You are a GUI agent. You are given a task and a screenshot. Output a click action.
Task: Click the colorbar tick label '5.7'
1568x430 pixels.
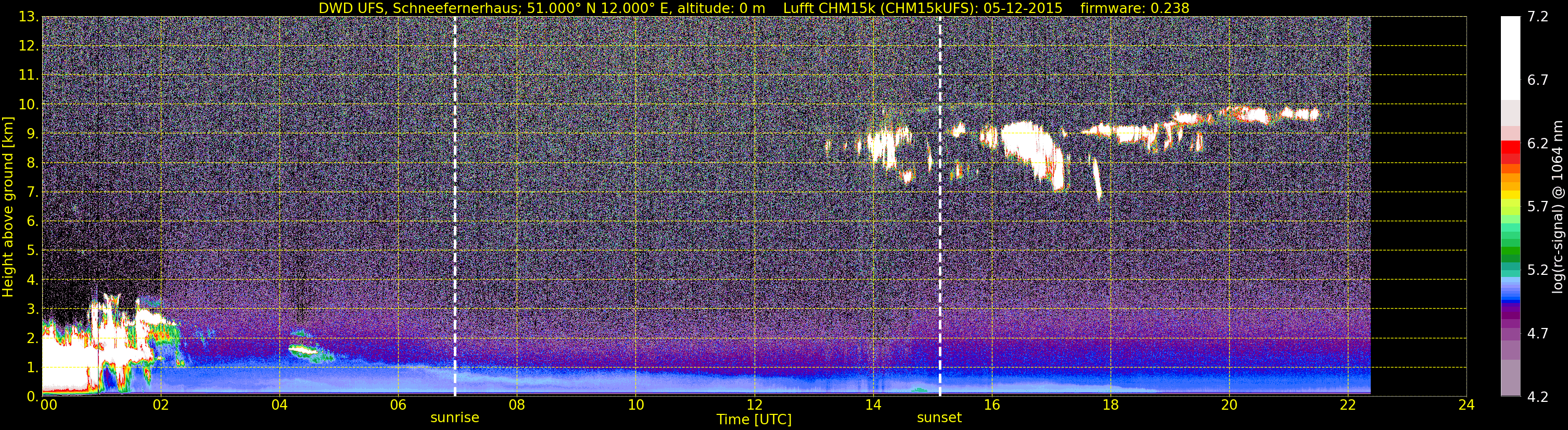pos(1538,207)
